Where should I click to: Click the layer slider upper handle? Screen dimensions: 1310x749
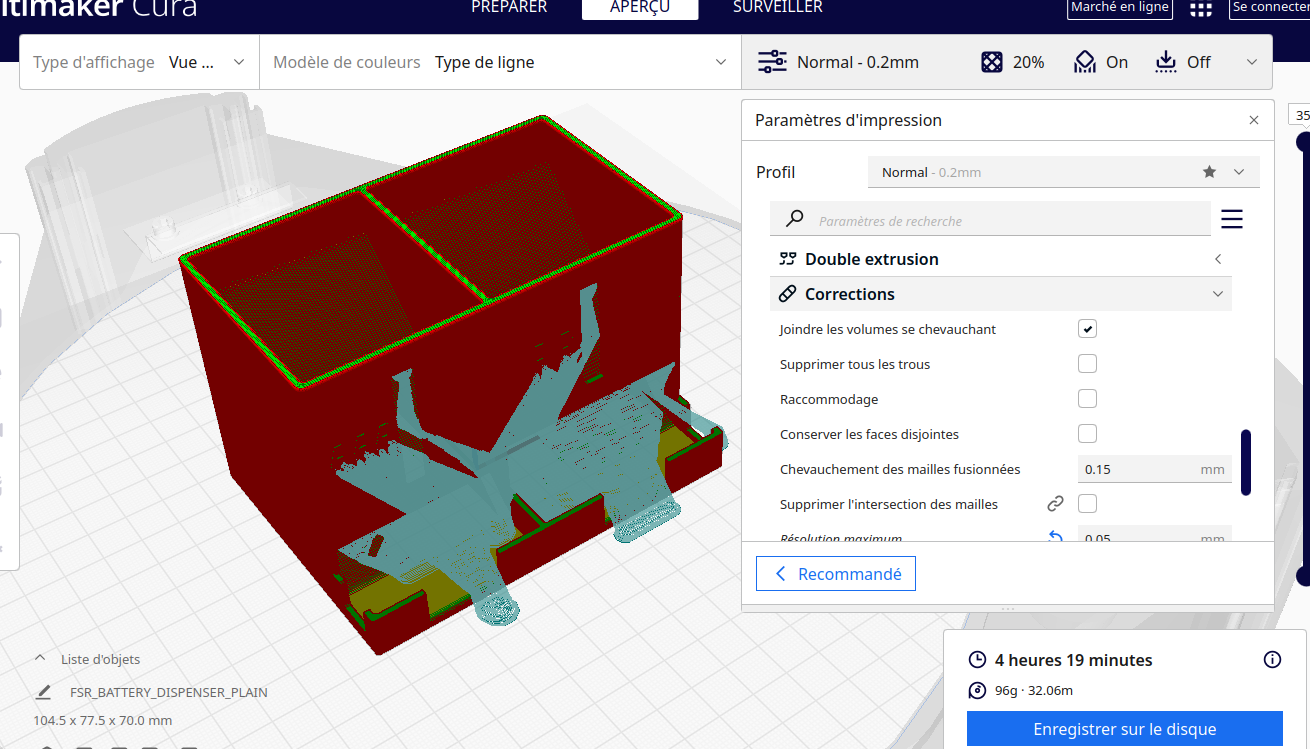(1304, 143)
